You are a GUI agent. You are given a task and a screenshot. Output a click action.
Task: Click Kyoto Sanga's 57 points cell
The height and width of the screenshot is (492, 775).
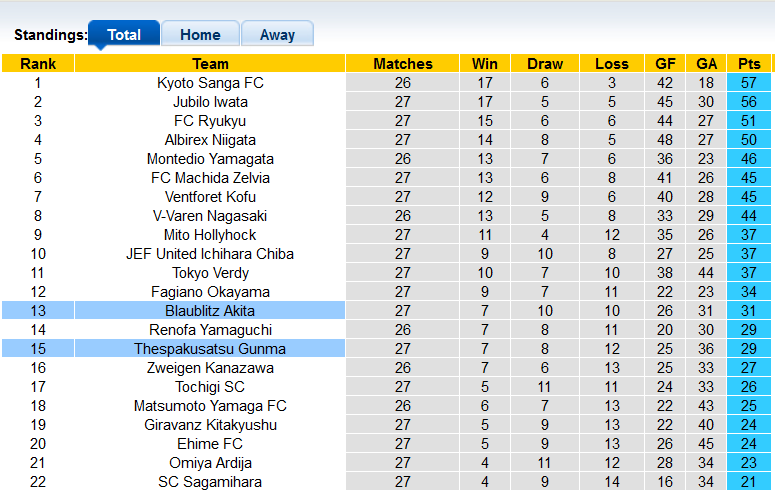pos(747,83)
